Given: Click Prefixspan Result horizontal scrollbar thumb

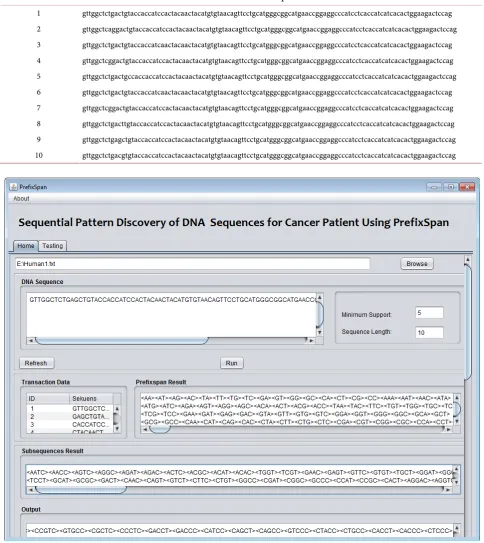Looking at the screenshot, I should (160, 429).
